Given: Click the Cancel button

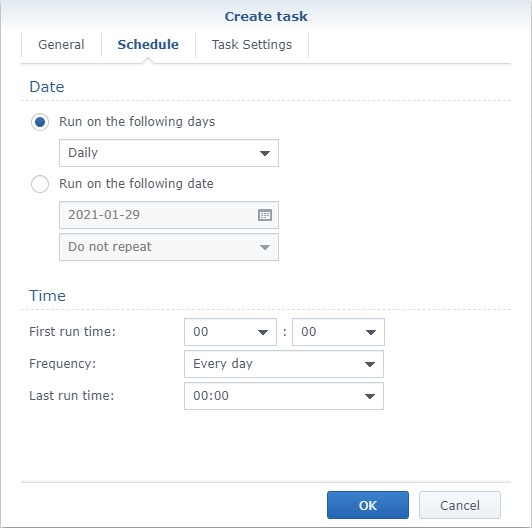Looking at the screenshot, I should 460,505.
